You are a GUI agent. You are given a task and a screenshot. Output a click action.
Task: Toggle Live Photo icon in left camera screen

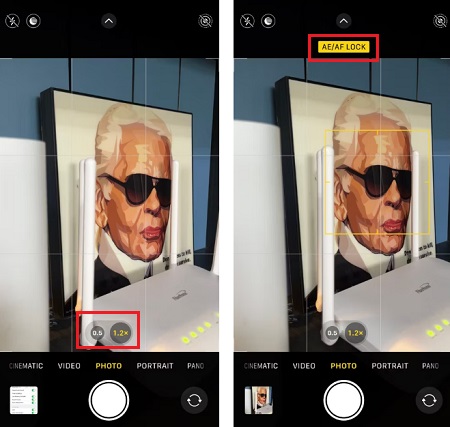[205, 21]
